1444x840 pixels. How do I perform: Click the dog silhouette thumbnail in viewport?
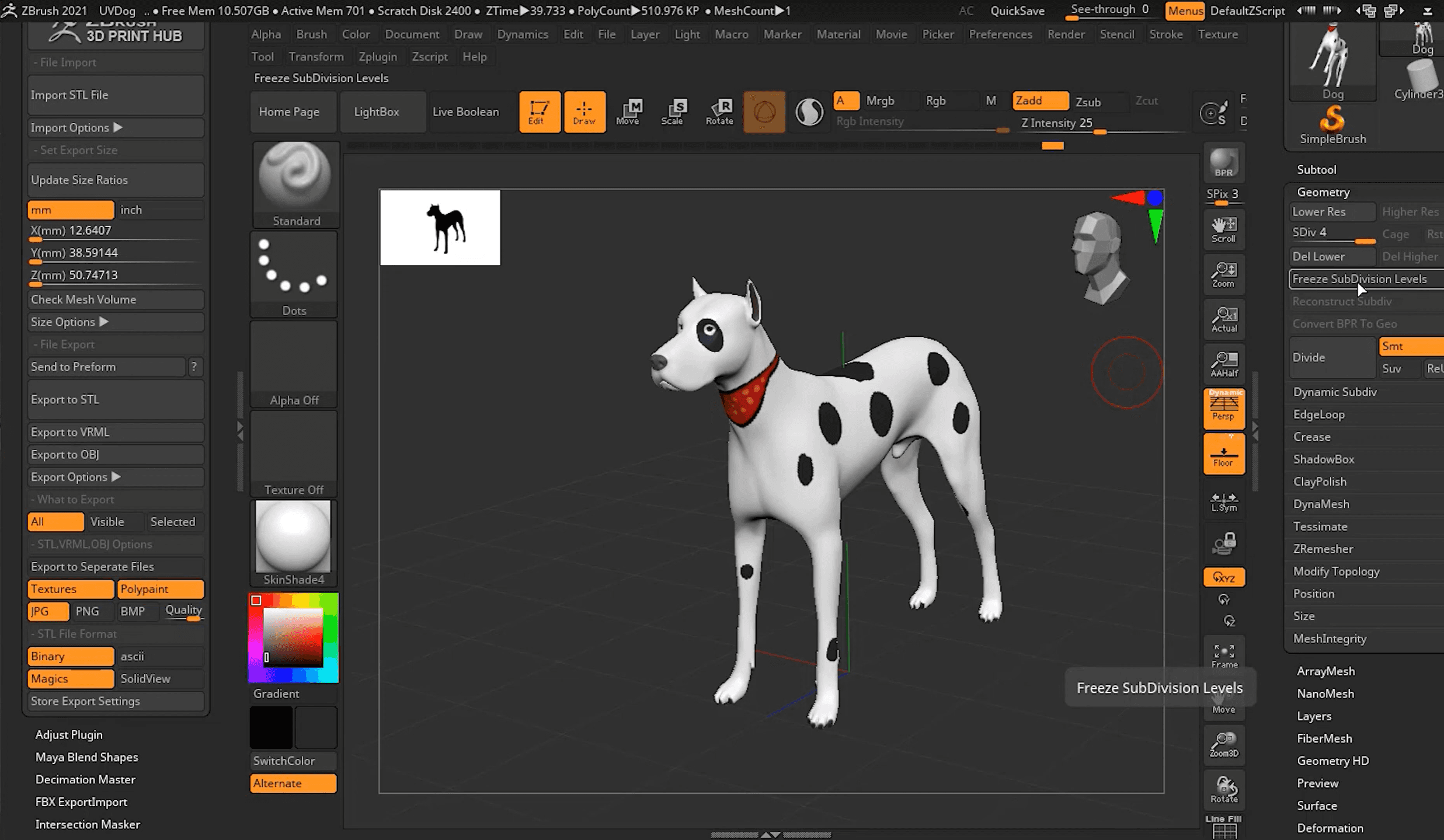[440, 228]
